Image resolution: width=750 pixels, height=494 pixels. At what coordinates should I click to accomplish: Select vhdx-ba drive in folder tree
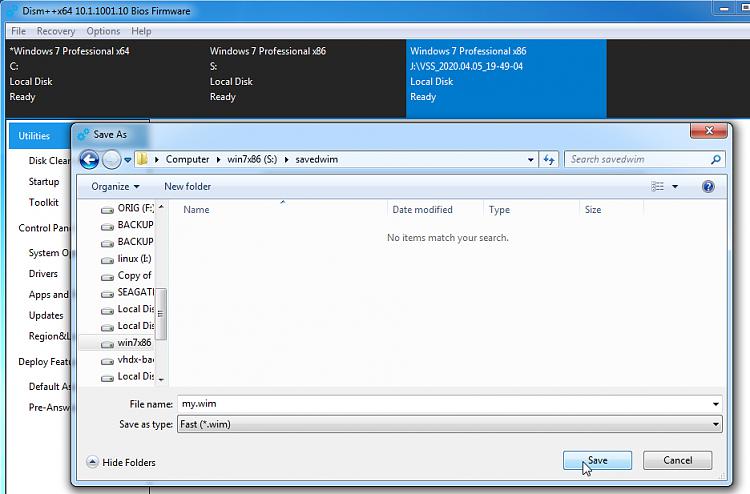136,360
